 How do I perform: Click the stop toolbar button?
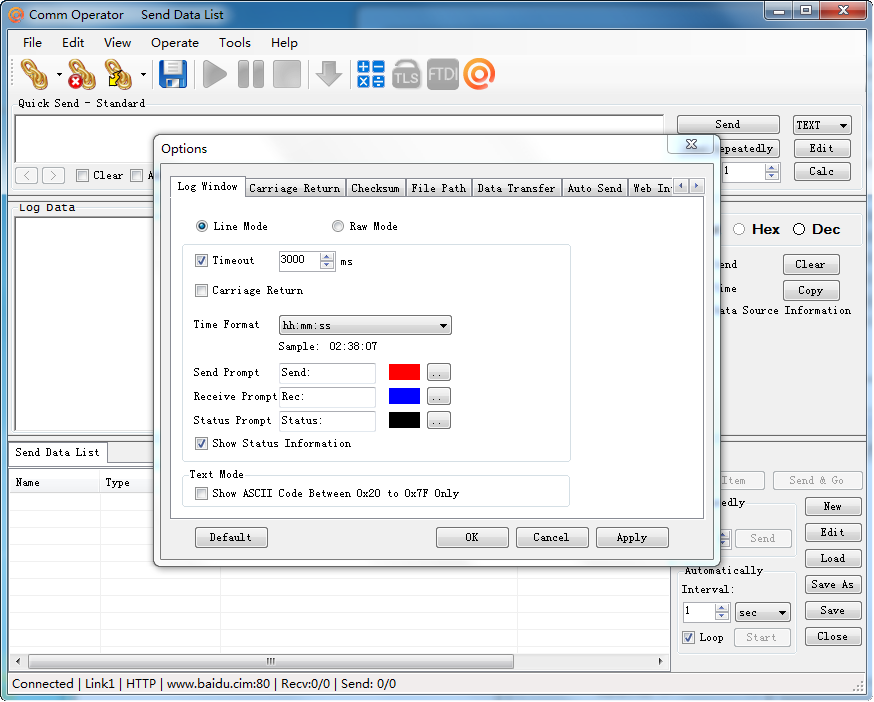pos(287,74)
